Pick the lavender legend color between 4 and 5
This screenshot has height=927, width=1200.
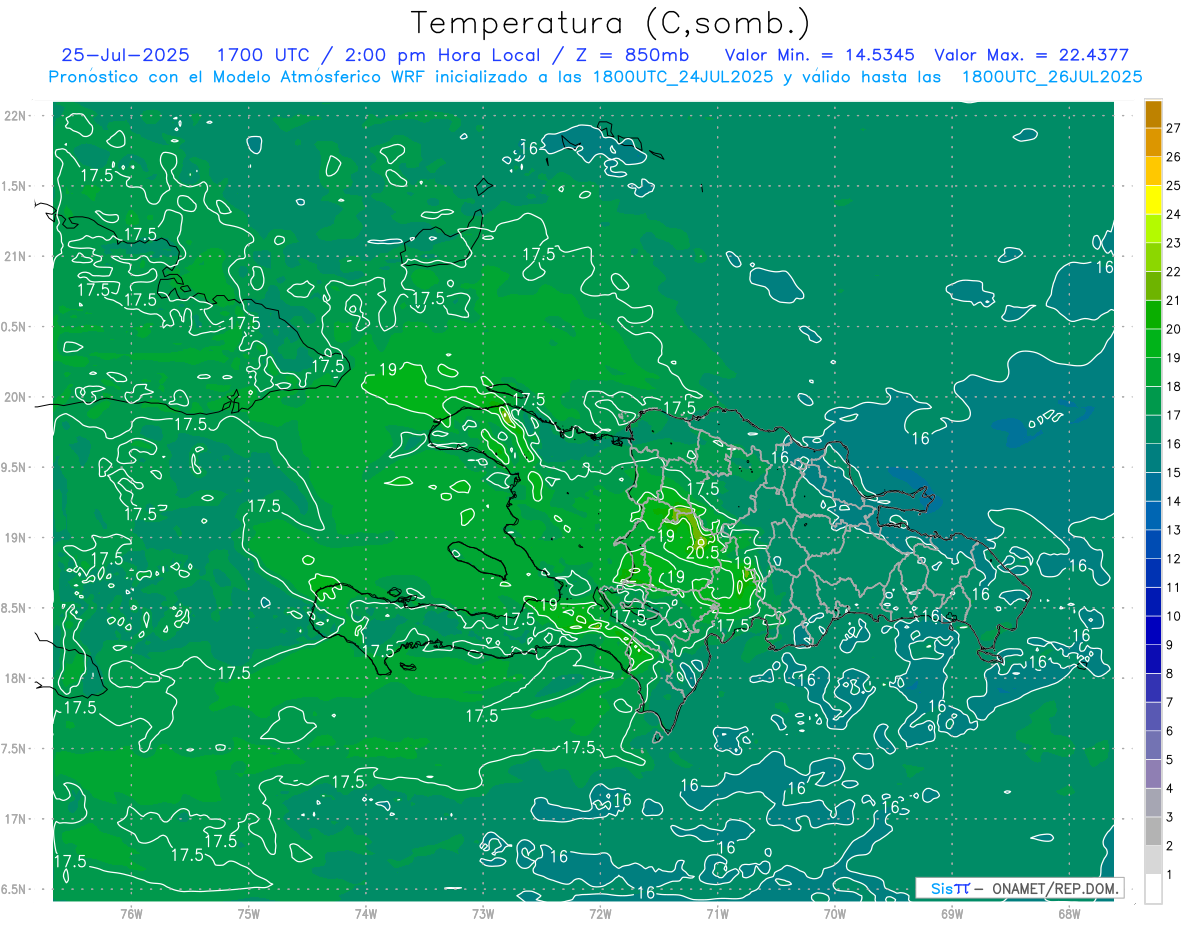click(1153, 774)
